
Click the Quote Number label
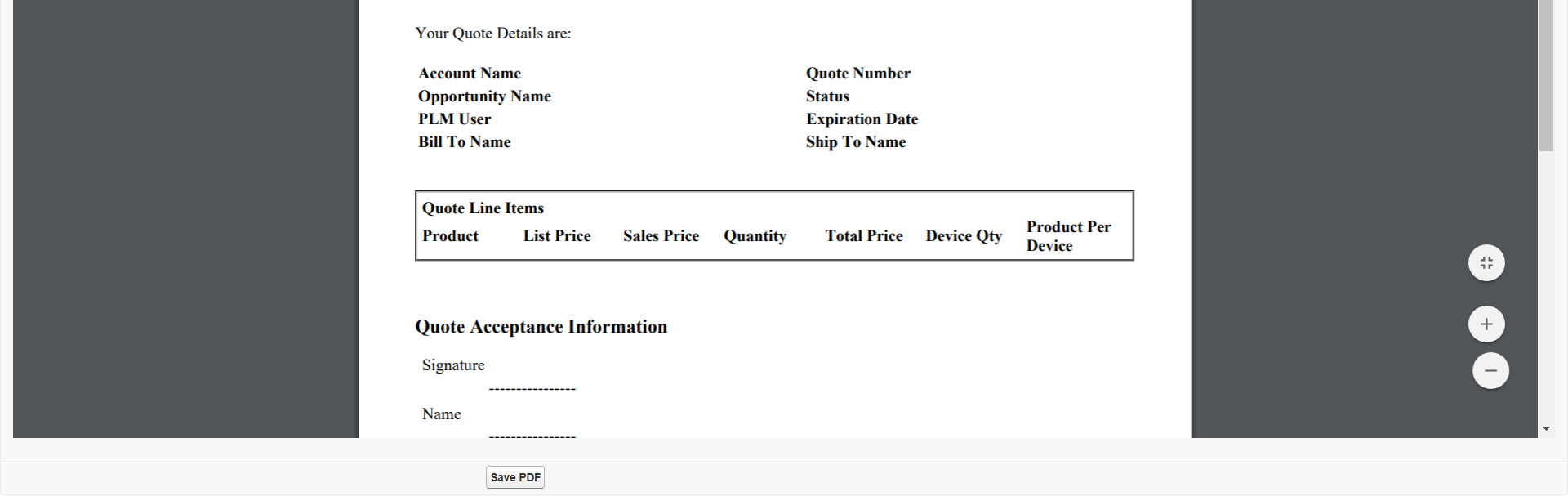tap(857, 74)
